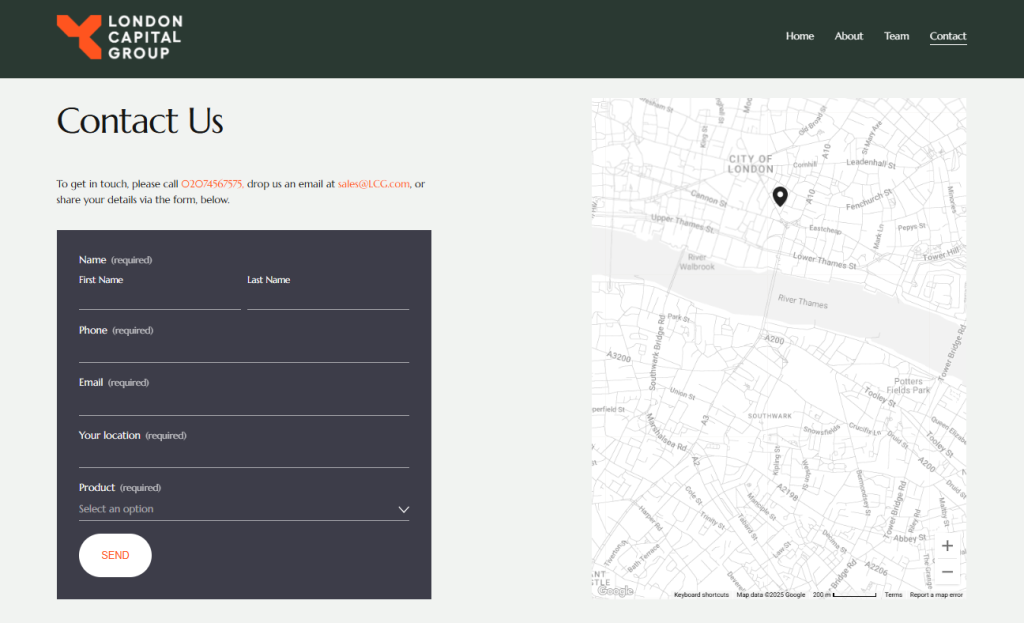Click into the Last Name field
This screenshot has width=1024, height=623.
pos(328,299)
